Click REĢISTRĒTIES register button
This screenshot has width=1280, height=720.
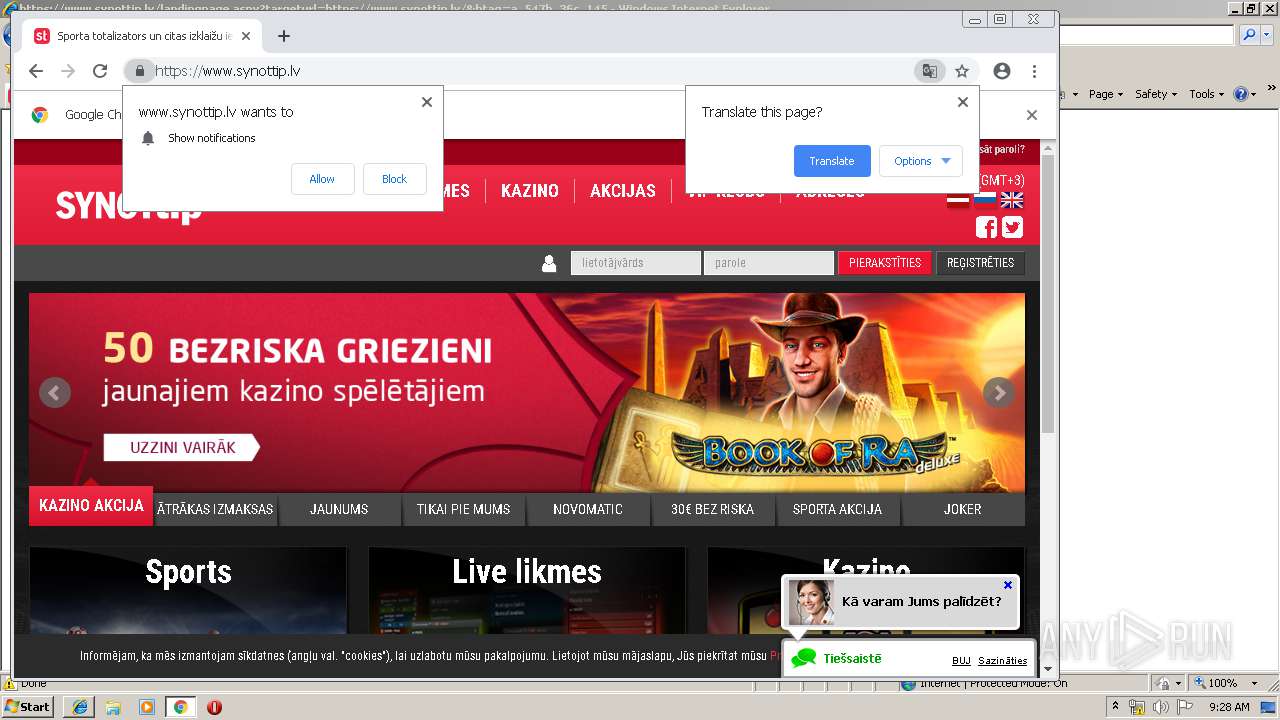(x=980, y=263)
